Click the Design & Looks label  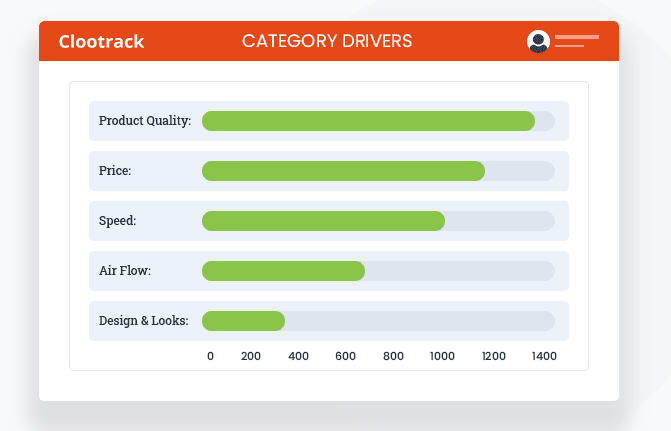point(144,321)
